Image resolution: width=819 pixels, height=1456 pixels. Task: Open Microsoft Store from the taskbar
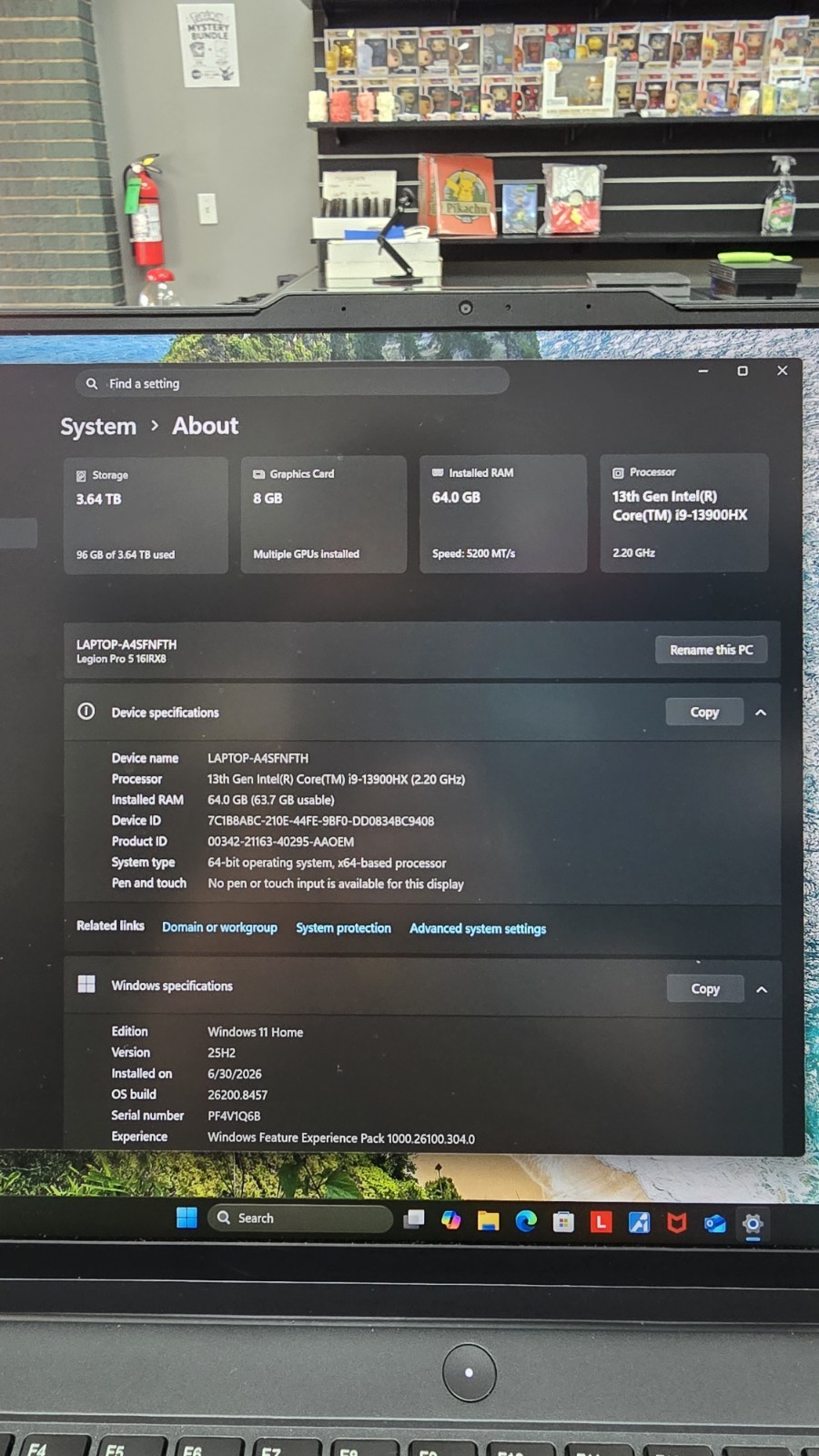tap(563, 1222)
